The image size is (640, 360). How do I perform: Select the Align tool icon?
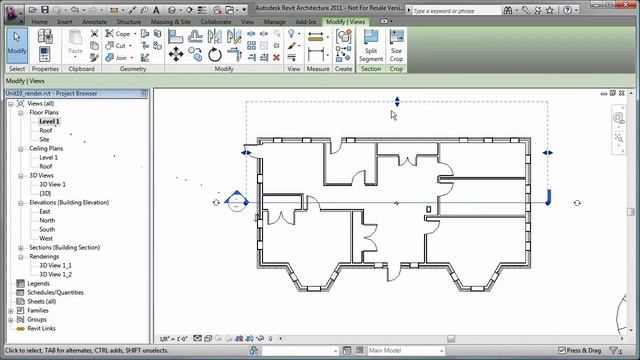click(176, 37)
